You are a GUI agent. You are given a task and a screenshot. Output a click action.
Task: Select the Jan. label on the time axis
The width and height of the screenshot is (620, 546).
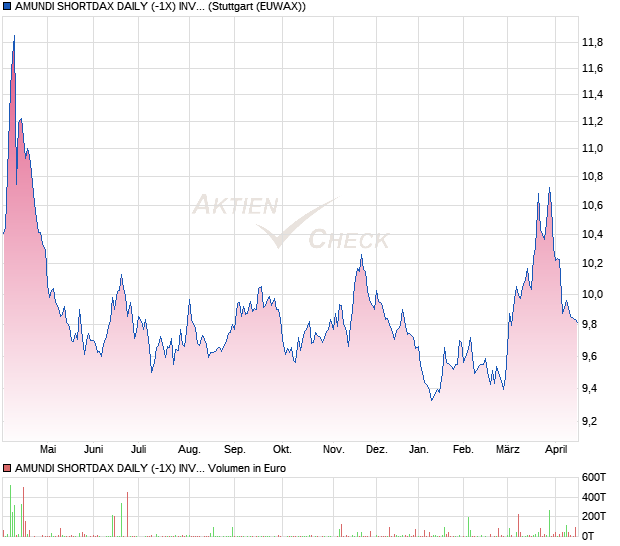click(x=419, y=449)
